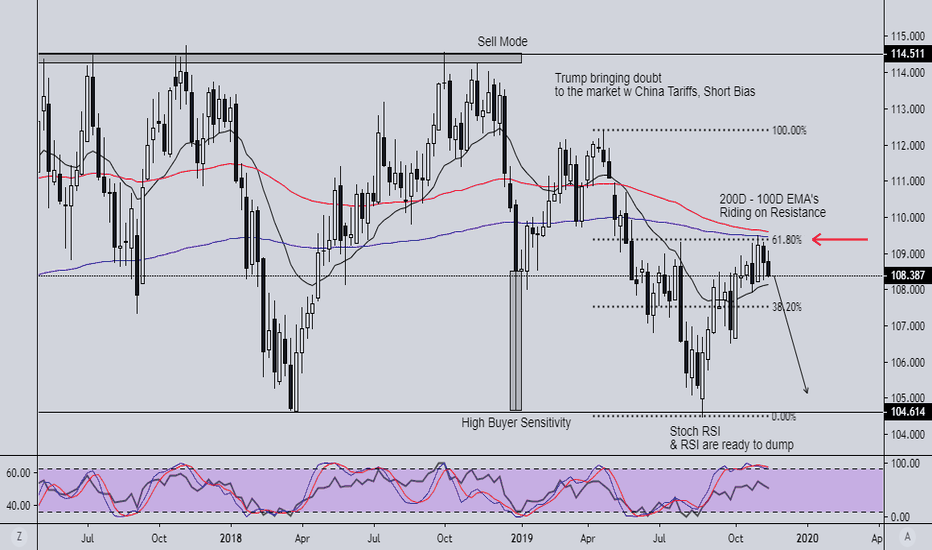Toggle the A auto-scale button
Image resolution: width=932 pixels, height=550 pixels.
[x=907, y=537]
